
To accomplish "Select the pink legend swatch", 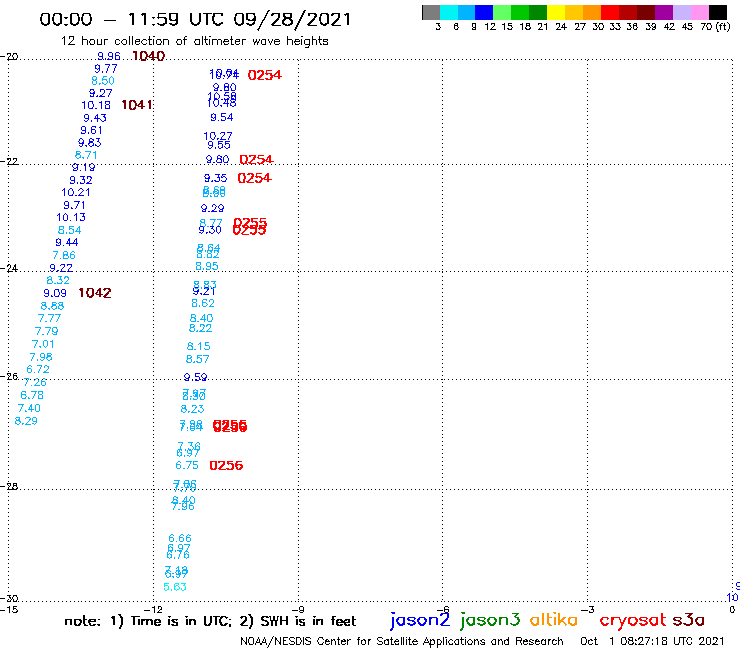I will pyautogui.click(x=699, y=12).
